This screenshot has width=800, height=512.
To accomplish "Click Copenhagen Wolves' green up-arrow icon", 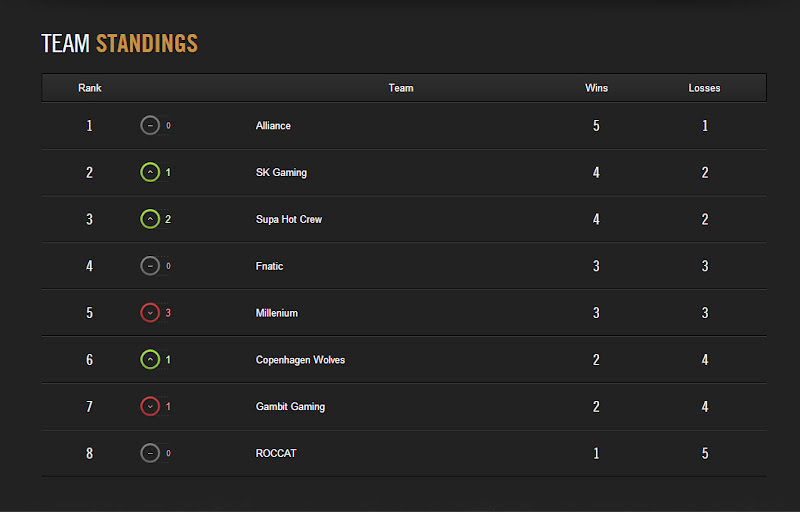I will tap(150, 360).
